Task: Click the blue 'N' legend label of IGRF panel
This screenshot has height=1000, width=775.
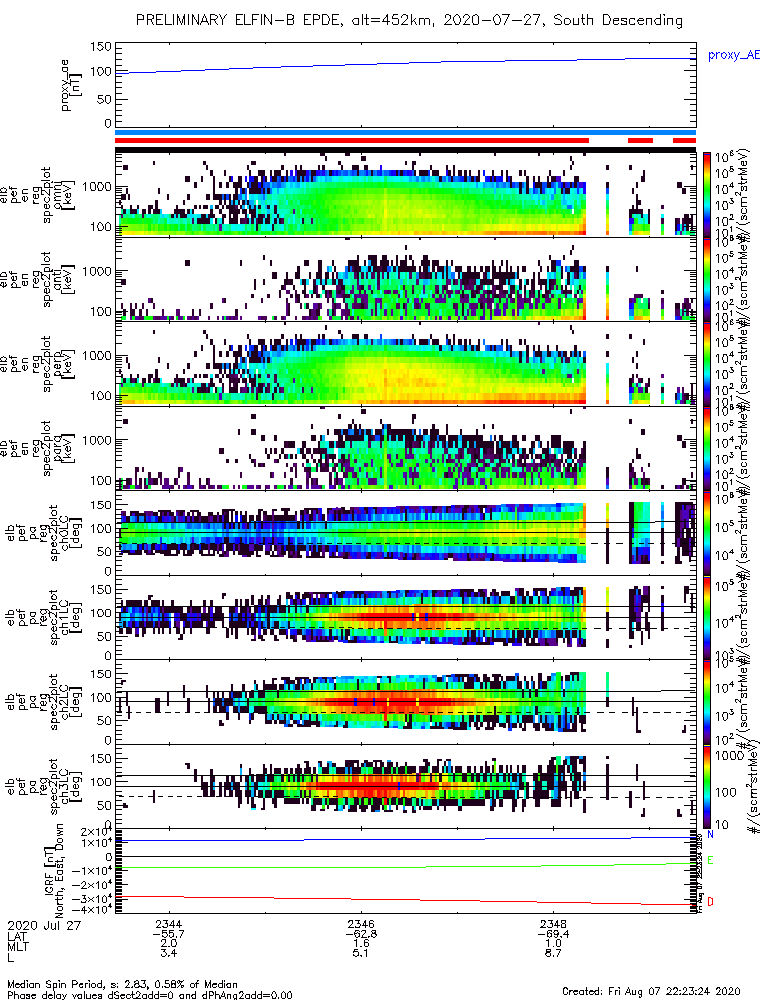Action: point(710,834)
